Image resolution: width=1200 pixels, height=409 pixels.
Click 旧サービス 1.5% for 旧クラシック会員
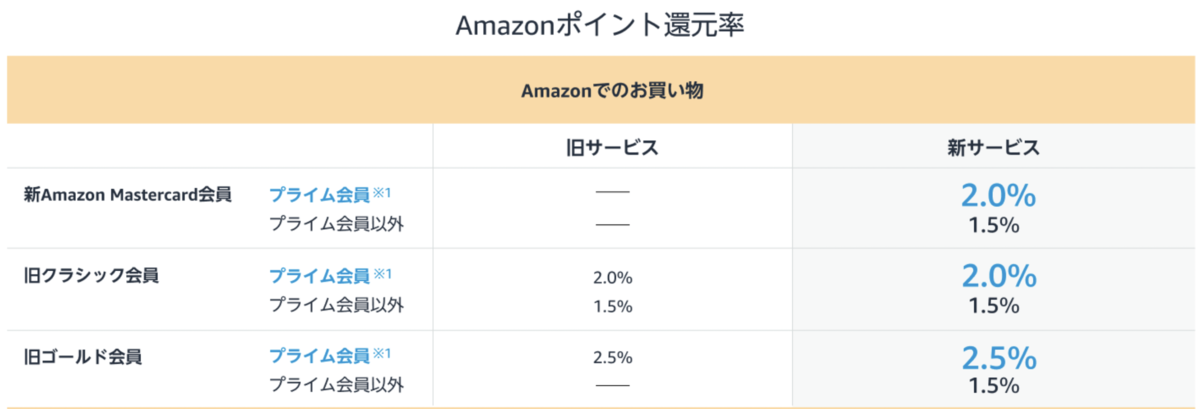pos(612,306)
